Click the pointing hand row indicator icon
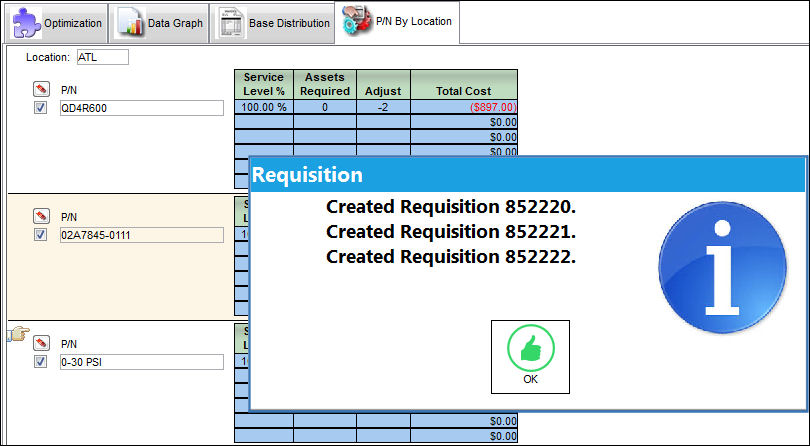 pyautogui.click(x=18, y=334)
